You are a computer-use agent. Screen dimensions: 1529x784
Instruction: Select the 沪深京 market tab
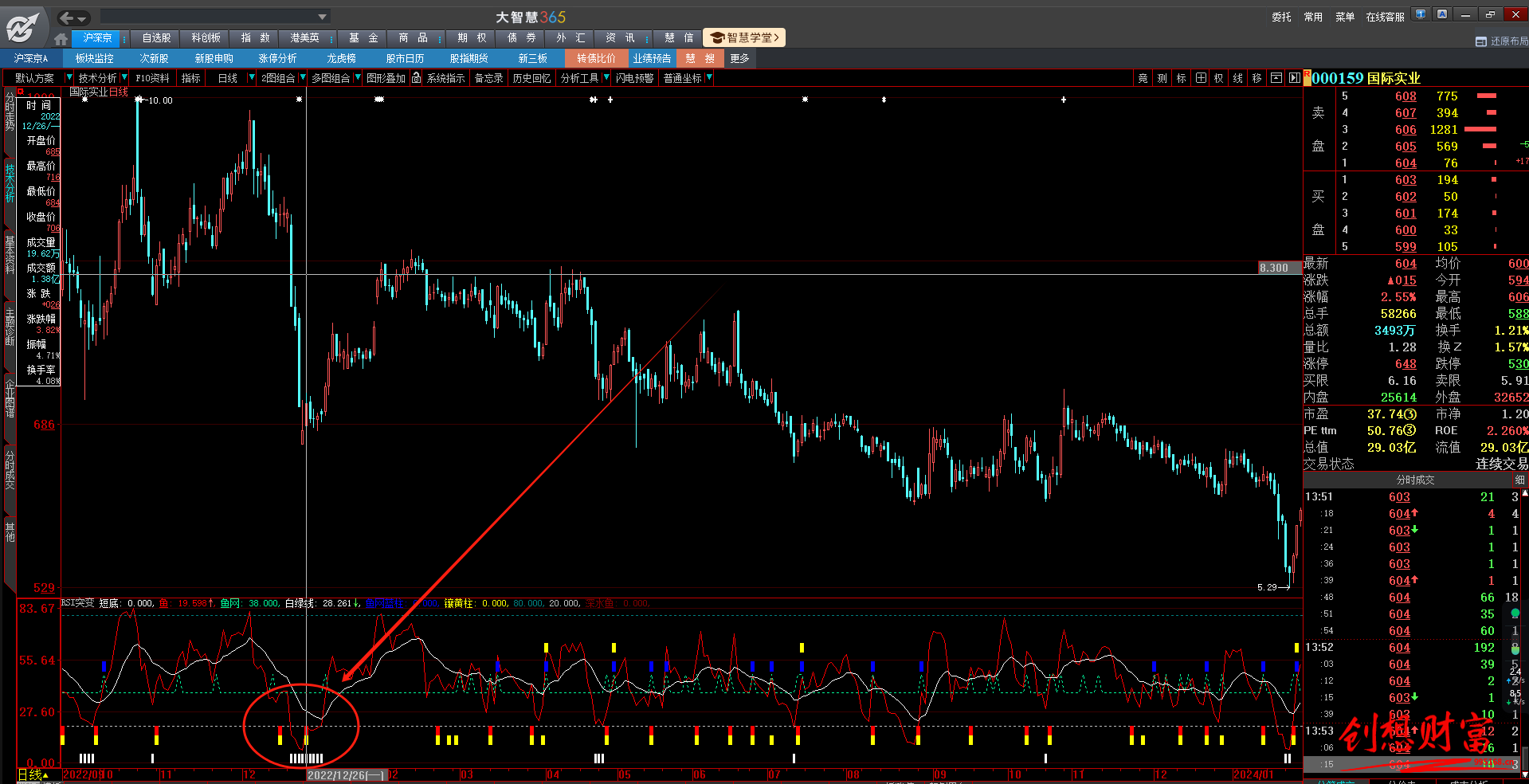tap(97, 37)
